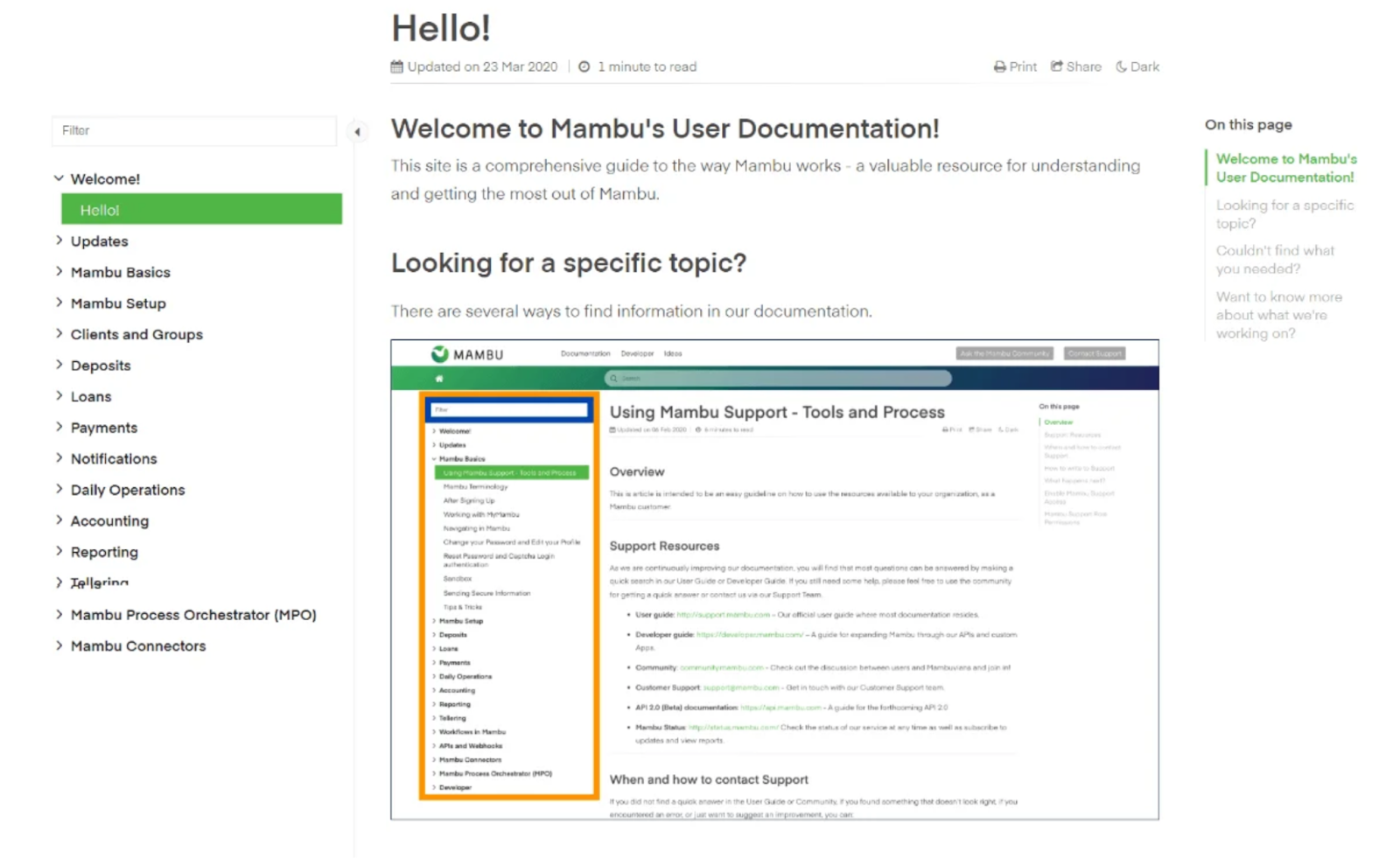Viewport: 1400px width, 858px height.
Task: Click the embedded documentation screenshot image
Action: pos(774,580)
